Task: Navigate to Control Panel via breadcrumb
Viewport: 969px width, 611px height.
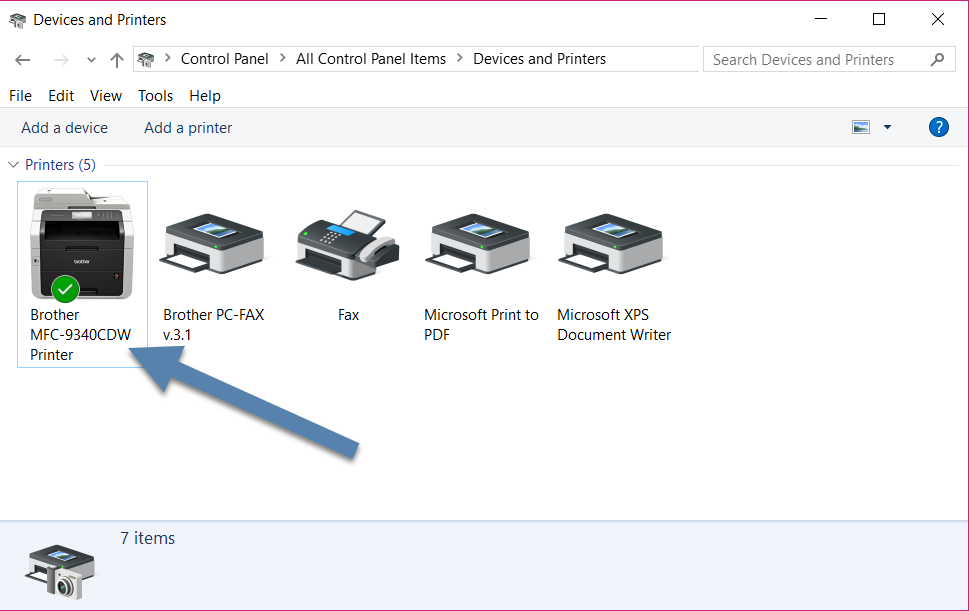Action: (x=224, y=59)
